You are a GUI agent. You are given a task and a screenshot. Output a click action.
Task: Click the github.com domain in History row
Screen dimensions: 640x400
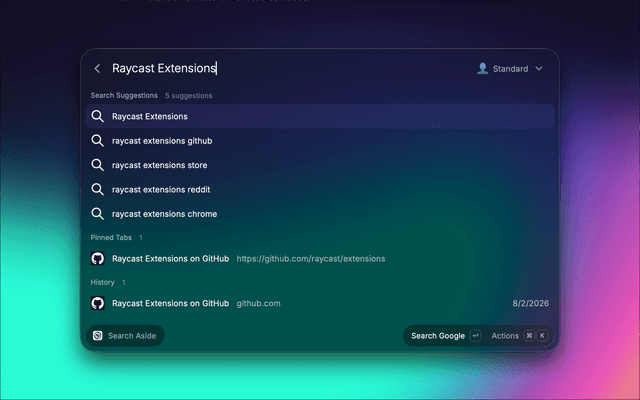click(258, 303)
